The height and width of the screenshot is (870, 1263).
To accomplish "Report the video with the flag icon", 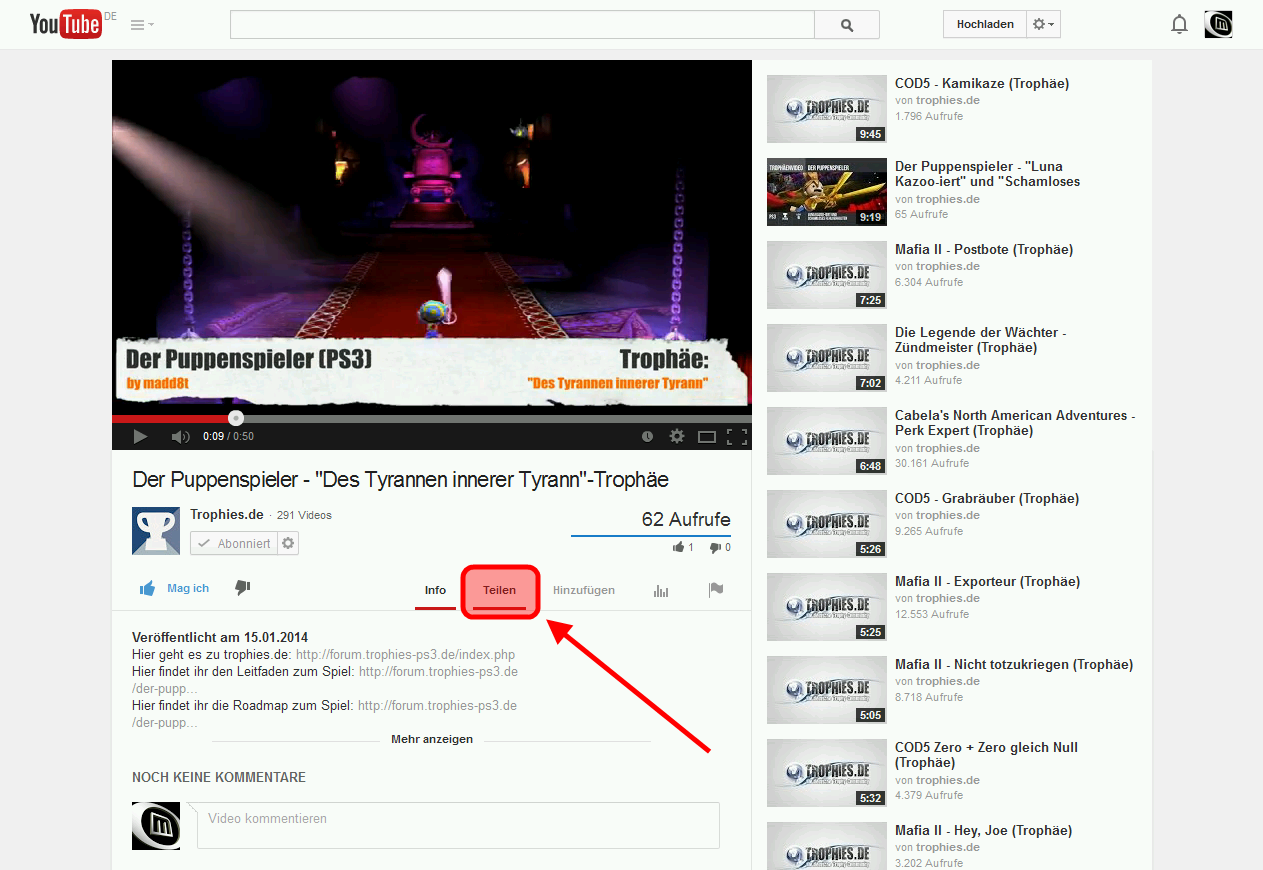I will click(716, 590).
